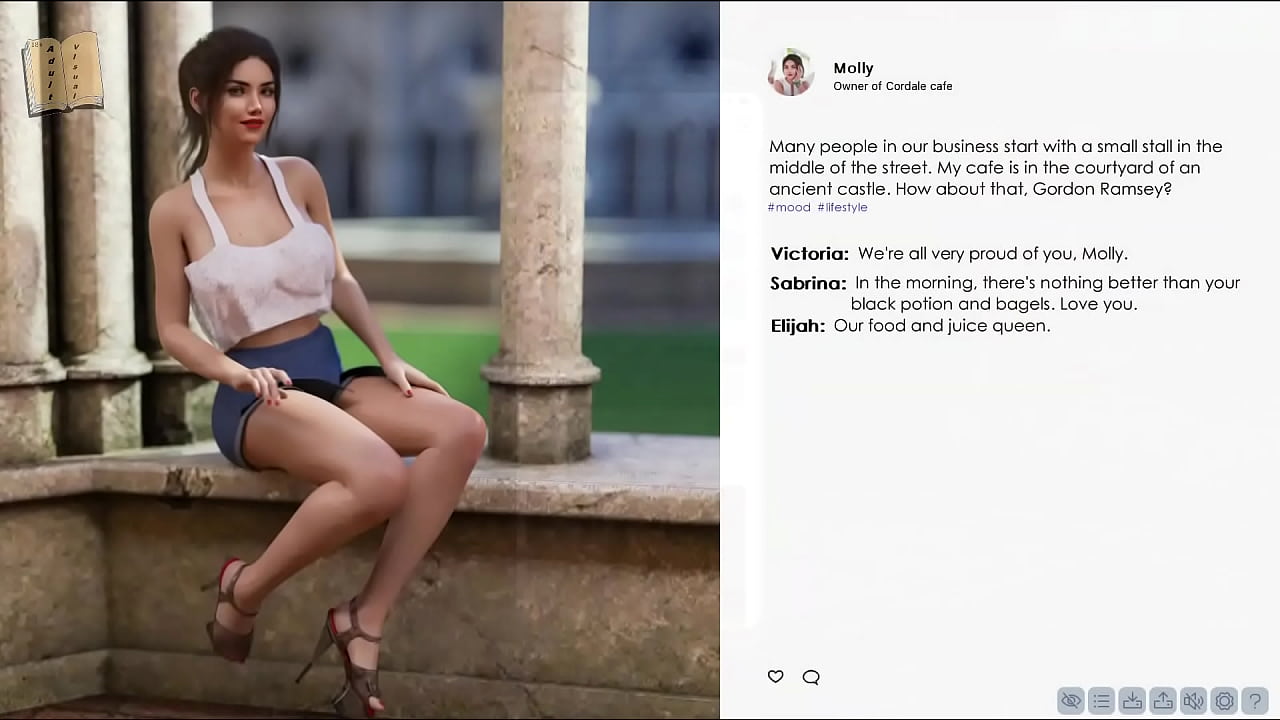This screenshot has height=720, width=1280.
Task: Click the save game download icon
Action: (x=1132, y=701)
